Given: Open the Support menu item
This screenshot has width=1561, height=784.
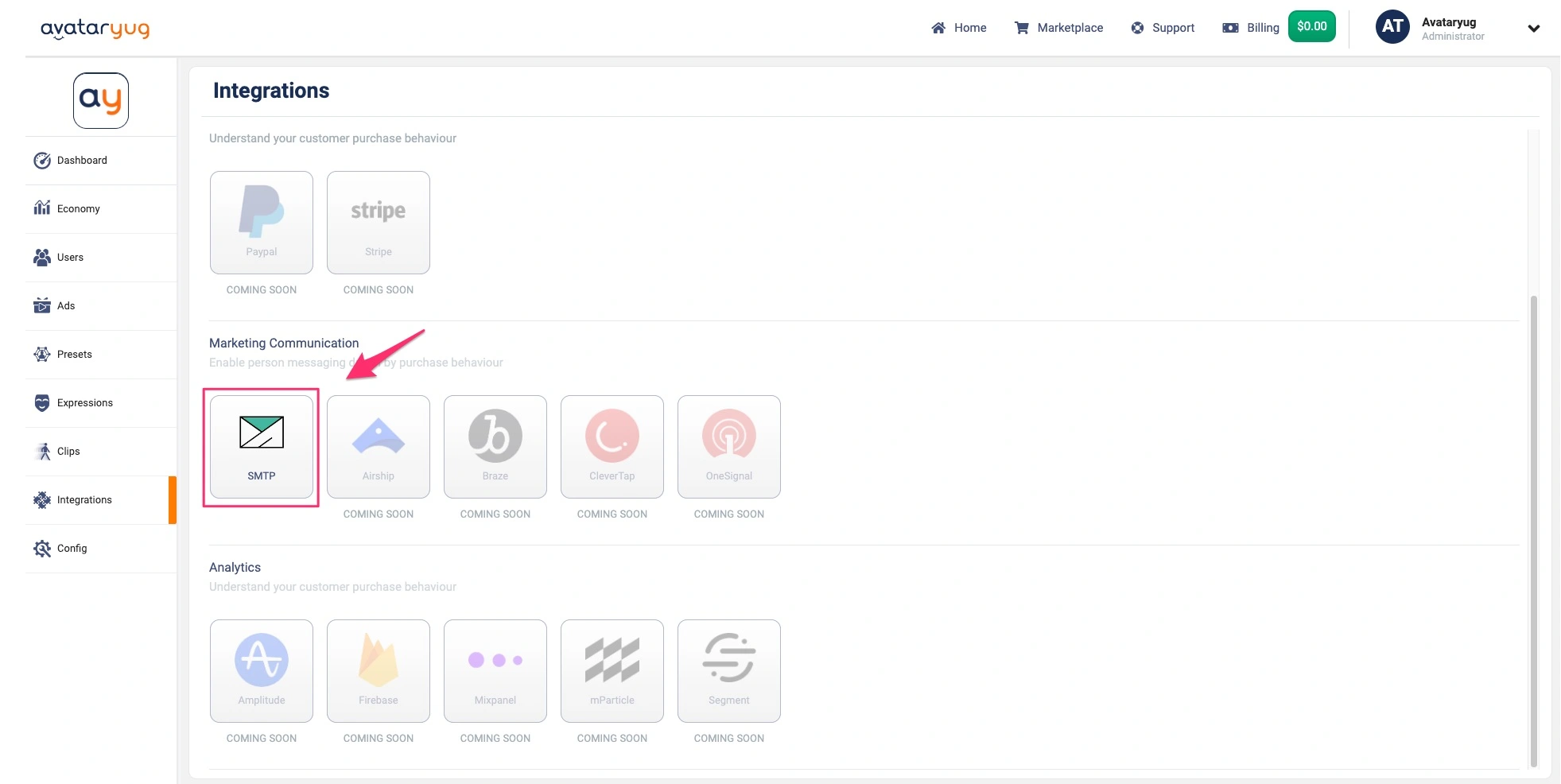Looking at the screenshot, I should pos(1163,27).
